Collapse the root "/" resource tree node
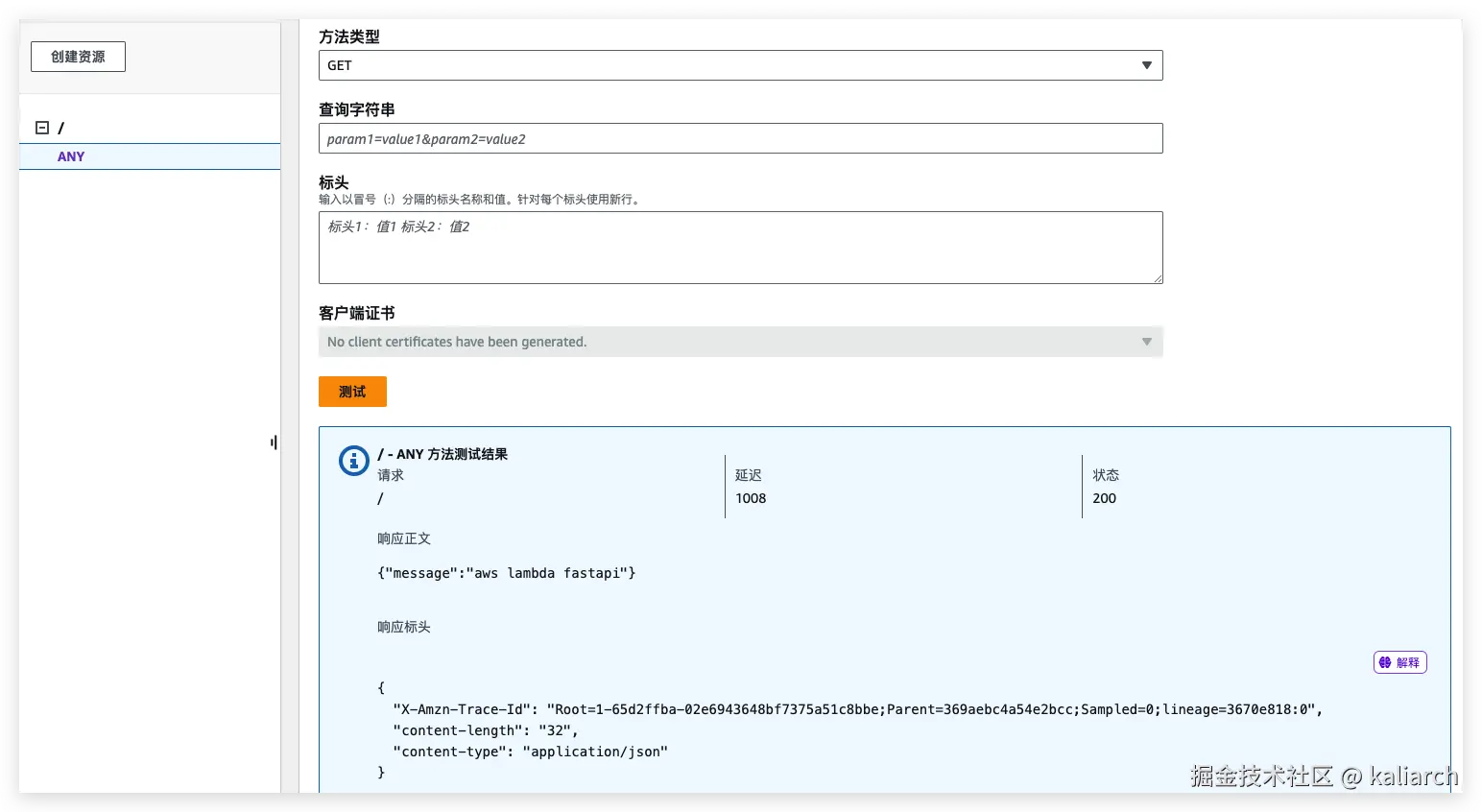Image resolution: width=1482 pixels, height=812 pixels. pos(42,128)
